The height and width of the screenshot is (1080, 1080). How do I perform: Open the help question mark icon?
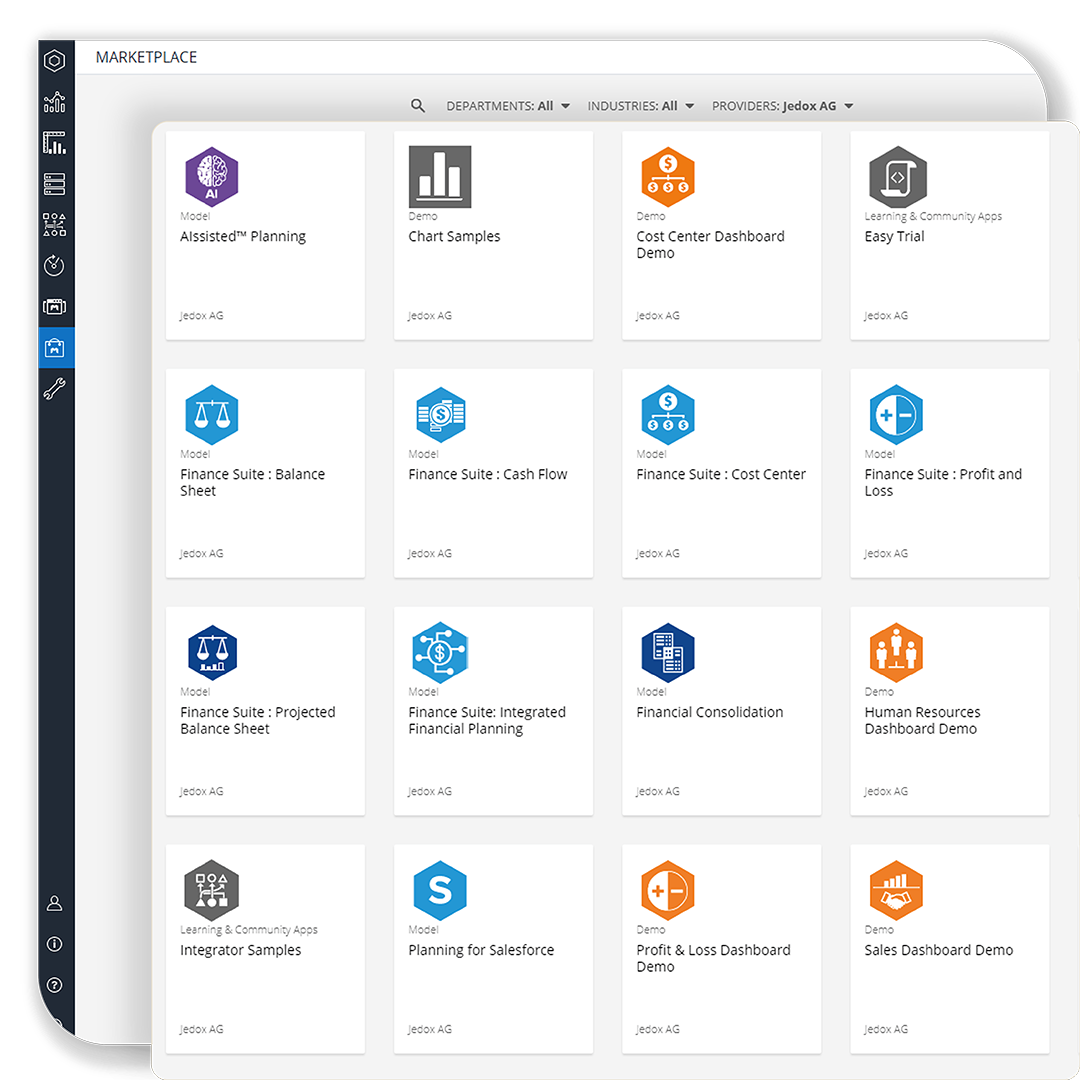pos(54,986)
